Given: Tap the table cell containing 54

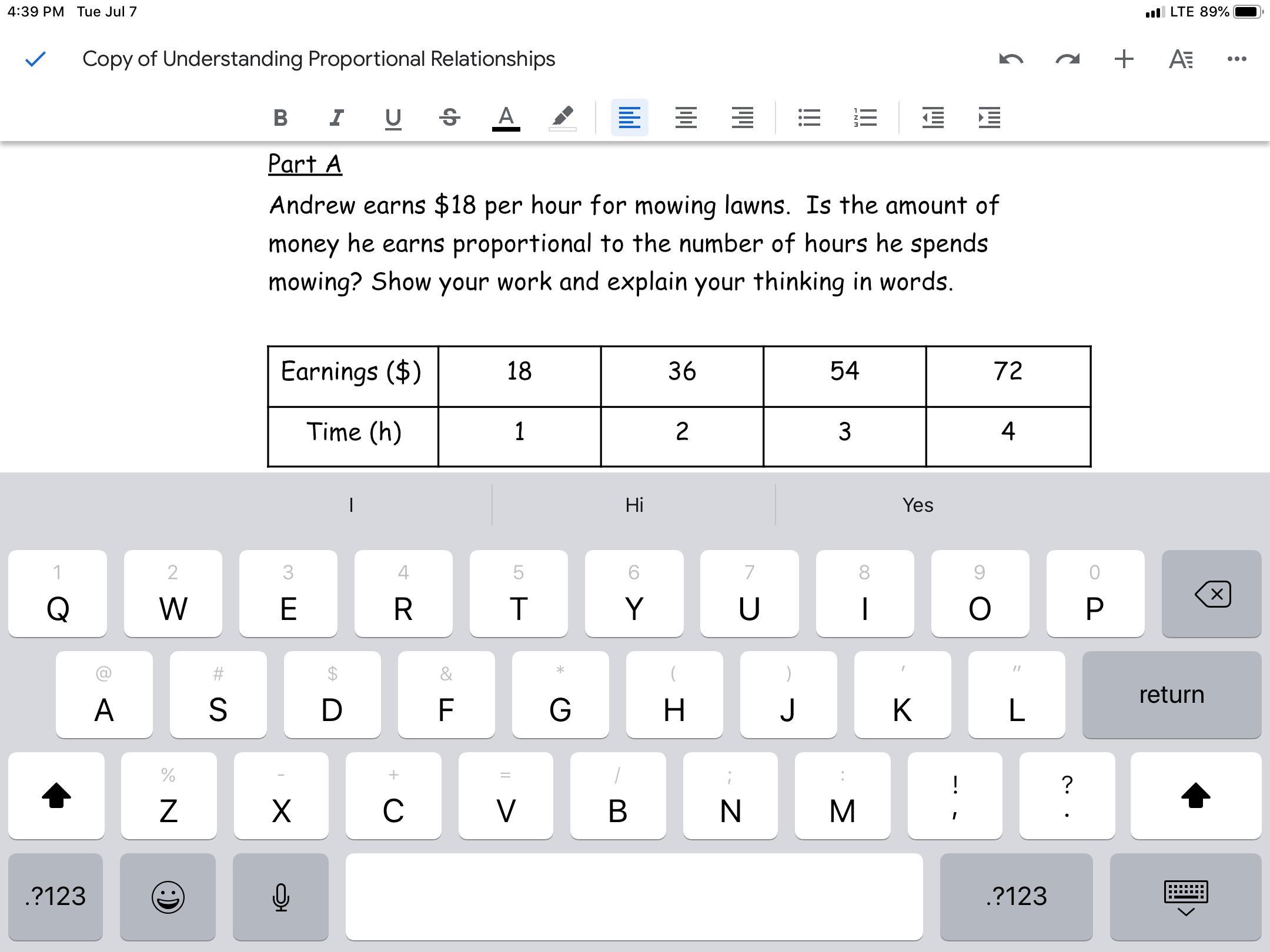Looking at the screenshot, I should 844,376.
